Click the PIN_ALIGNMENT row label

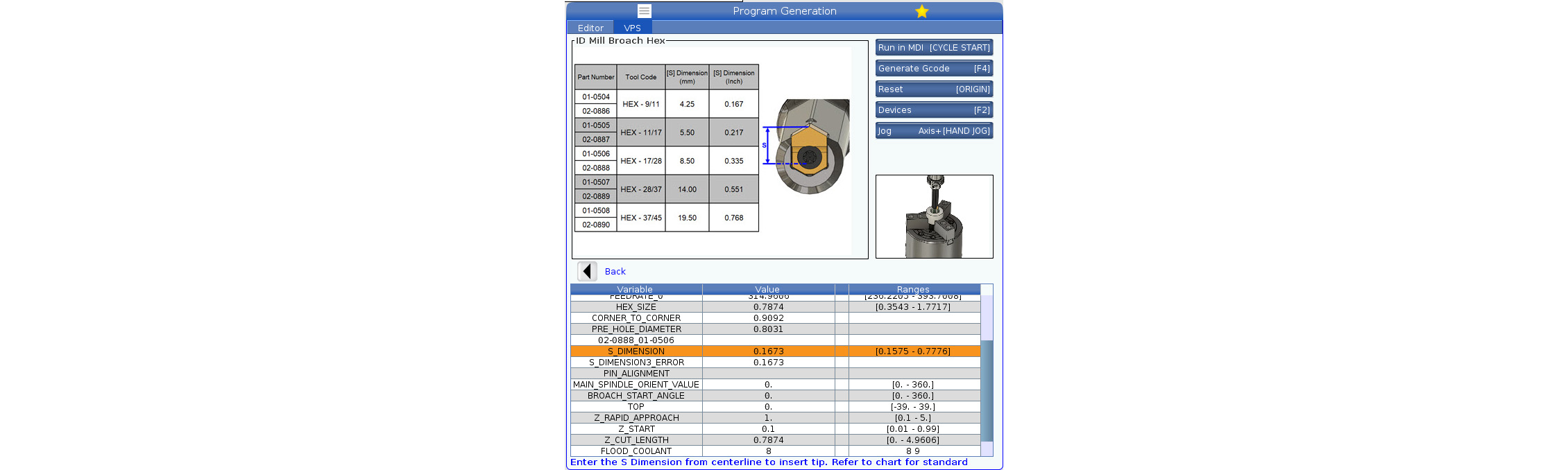tap(636, 373)
